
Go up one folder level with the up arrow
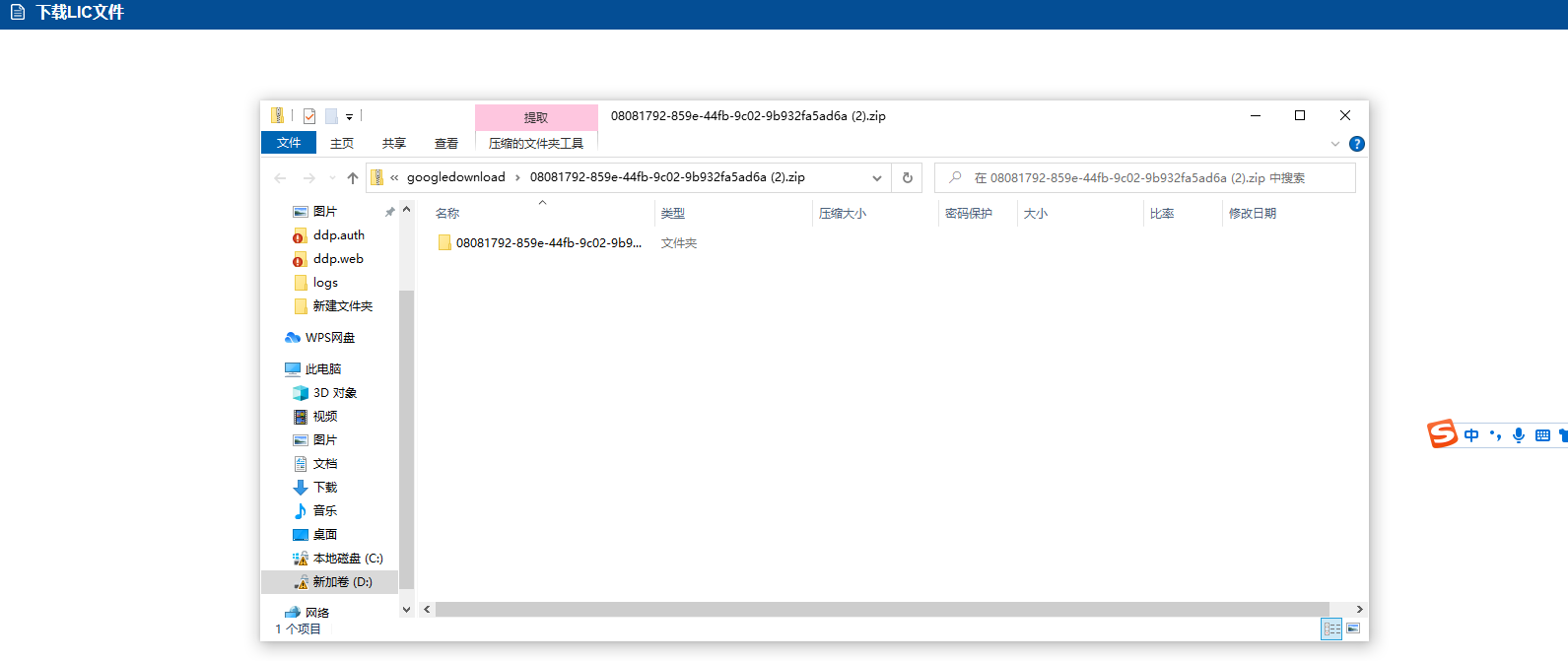click(x=353, y=178)
